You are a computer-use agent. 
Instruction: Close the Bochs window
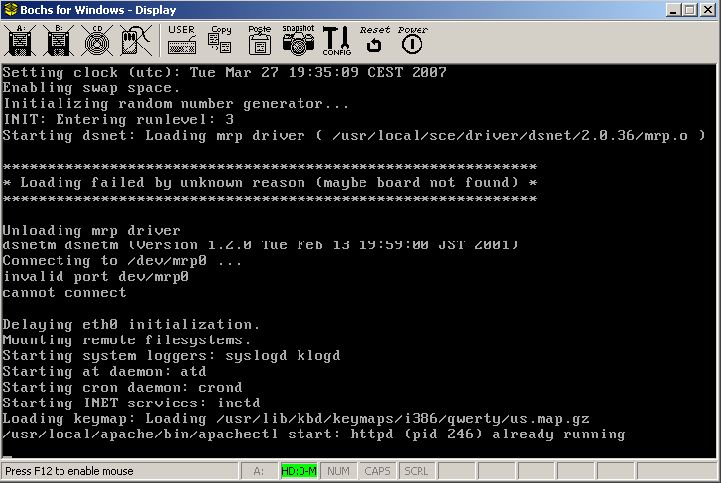[x=708, y=10]
